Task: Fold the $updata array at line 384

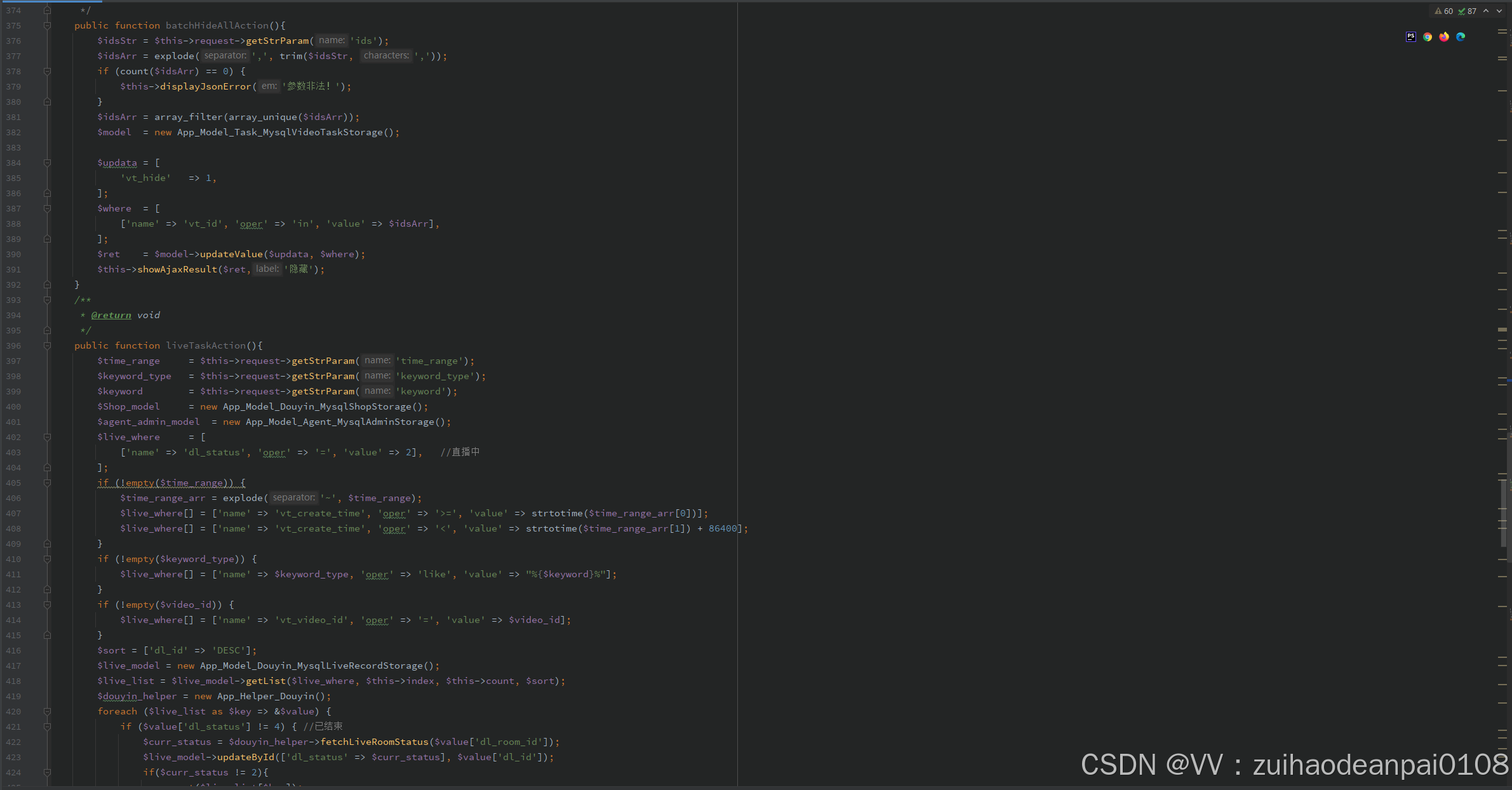Action: pyautogui.click(x=47, y=163)
